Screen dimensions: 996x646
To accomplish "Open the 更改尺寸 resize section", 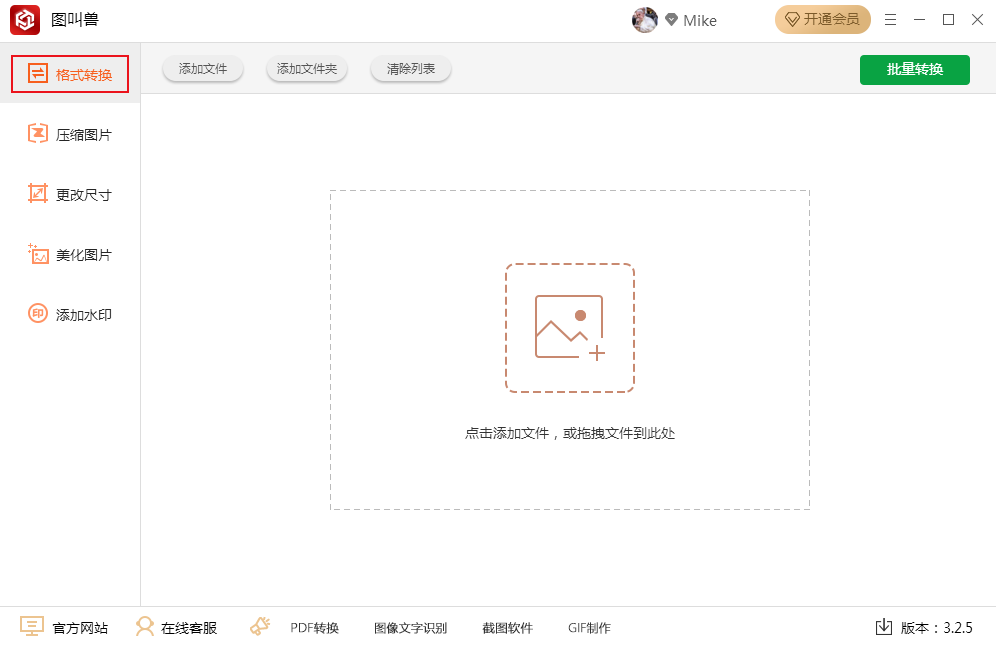I will [x=70, y=194].
